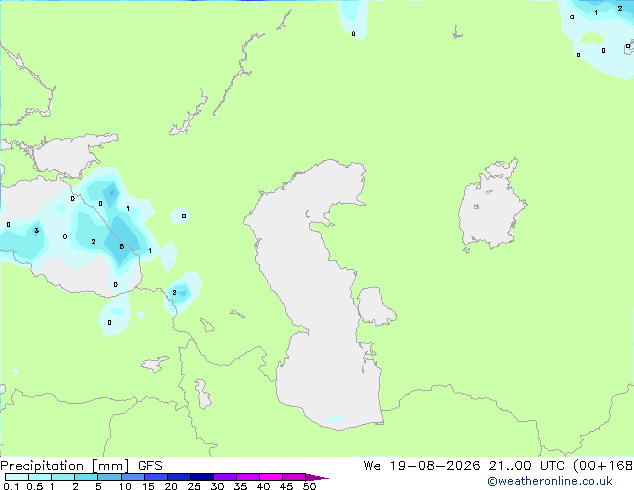This screenshot has width=634, height=490.
Task: Click the '10' legend scale label
Action: 125,486
